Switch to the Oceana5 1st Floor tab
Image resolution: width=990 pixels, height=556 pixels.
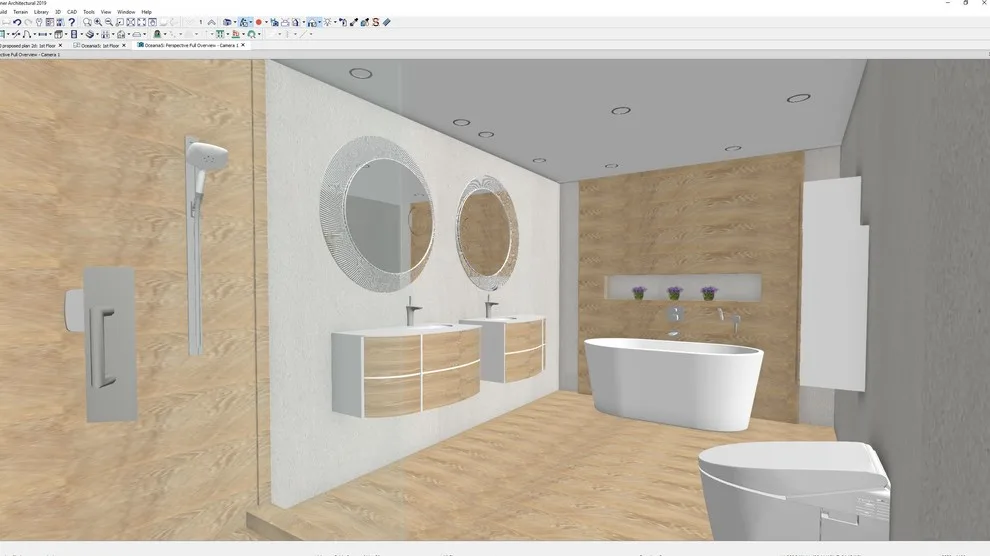click(97, 45)
